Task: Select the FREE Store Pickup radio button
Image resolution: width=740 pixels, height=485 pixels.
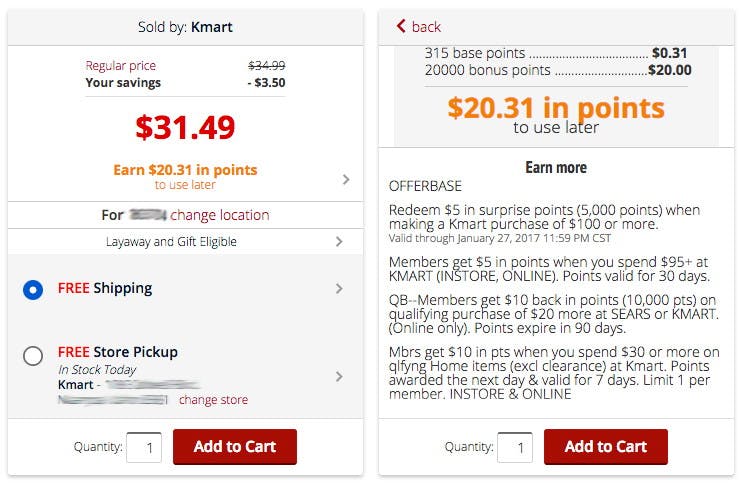Action: pyautogui.click(x=33, y=355)
